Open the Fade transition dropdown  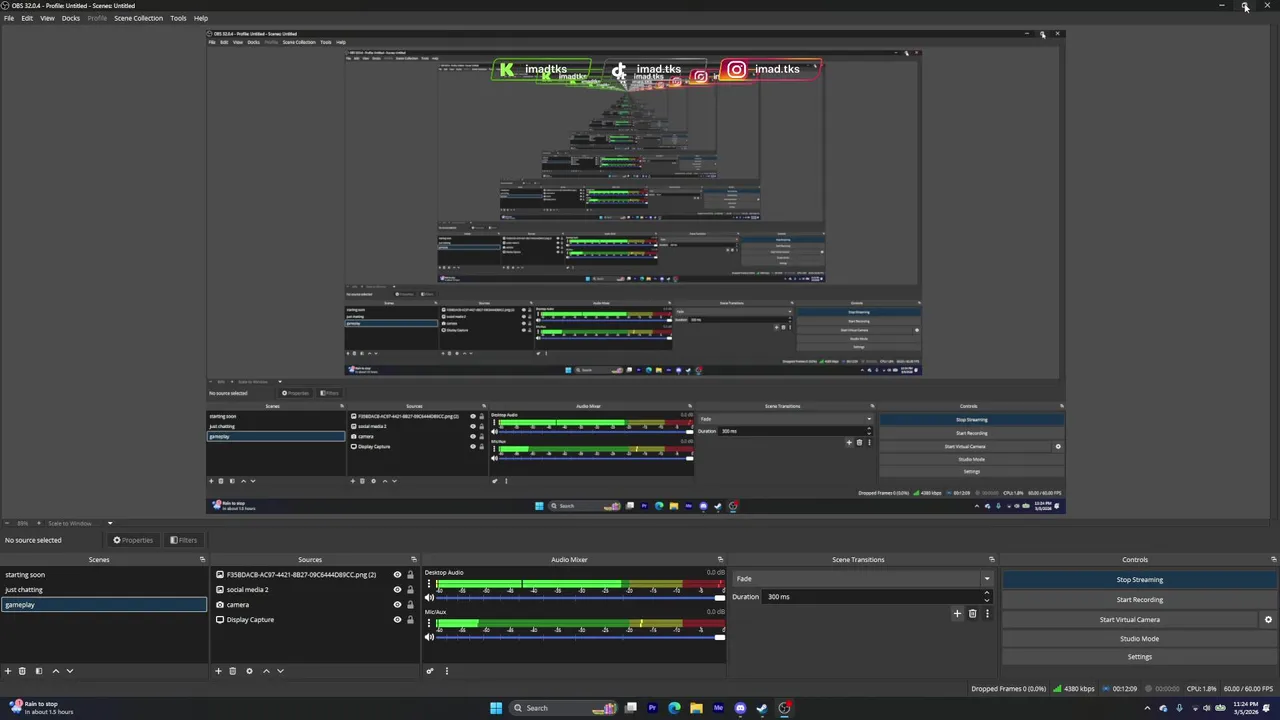pyautogui.click(x=863, y=579)
